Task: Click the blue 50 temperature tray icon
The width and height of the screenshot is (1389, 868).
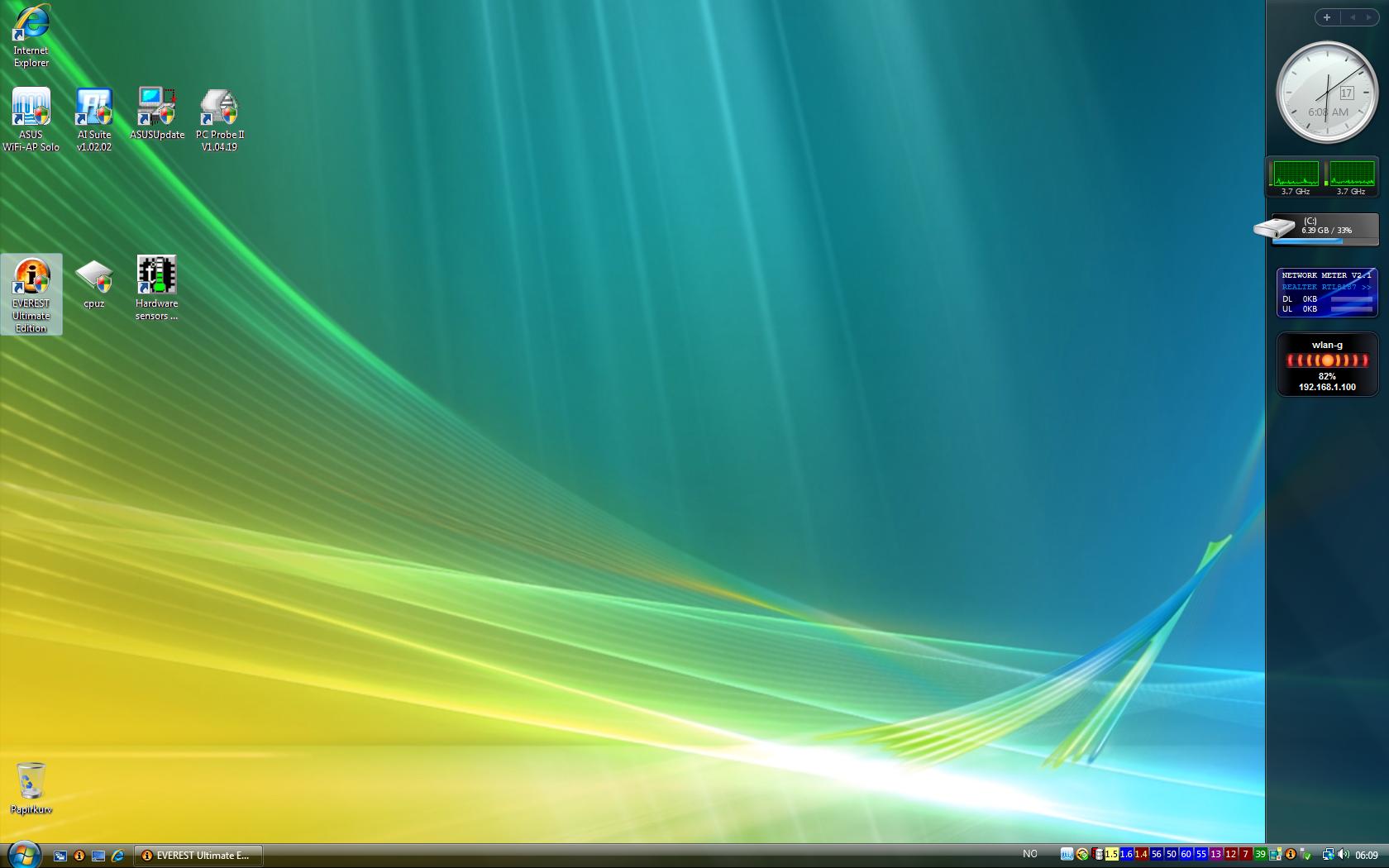Action: [x=1171, y=854]
